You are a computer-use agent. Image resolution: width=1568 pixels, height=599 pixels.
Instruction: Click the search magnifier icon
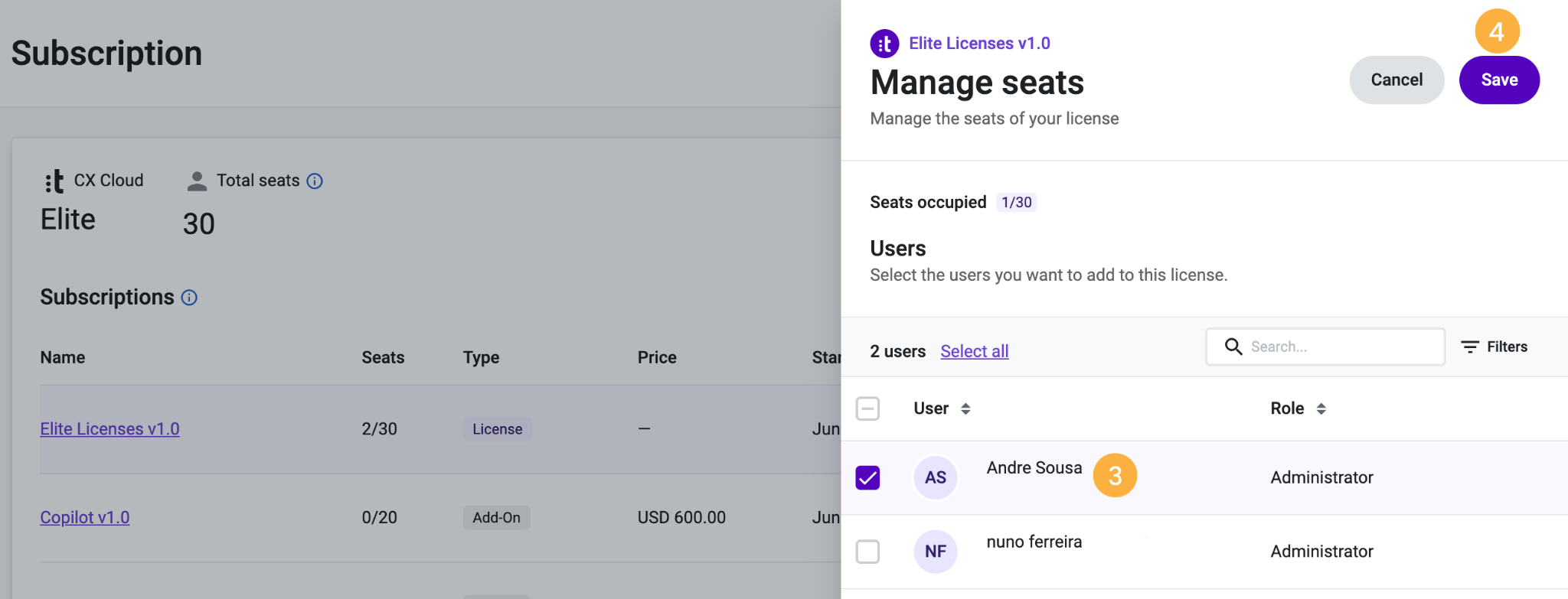click(1233, 347)
